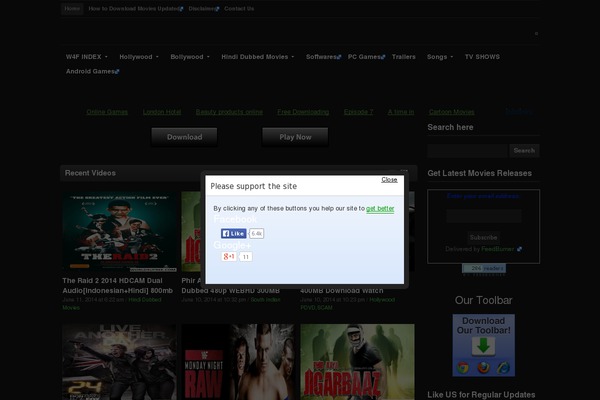Click the Download Our Toolbar banner
This screenshot has width=600, height=400.
[x=484, y=346]
